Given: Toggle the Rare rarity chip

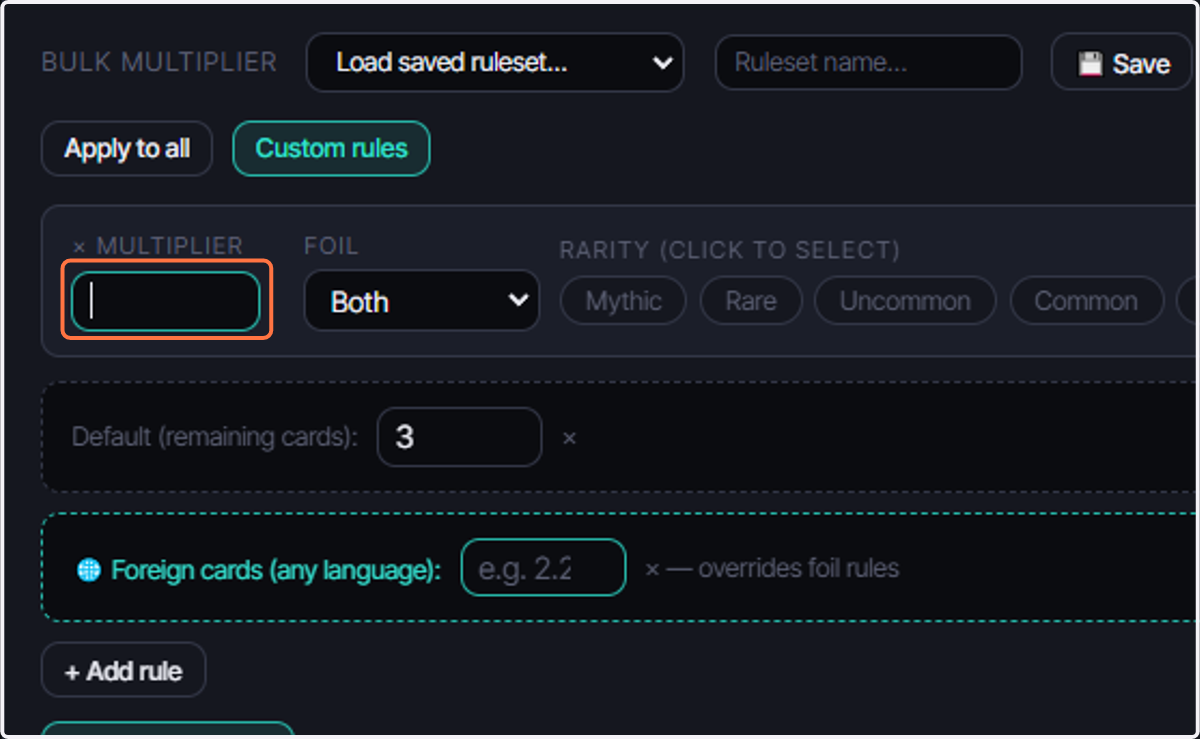Looking at the screenshot, I should [x=751, y=301].
